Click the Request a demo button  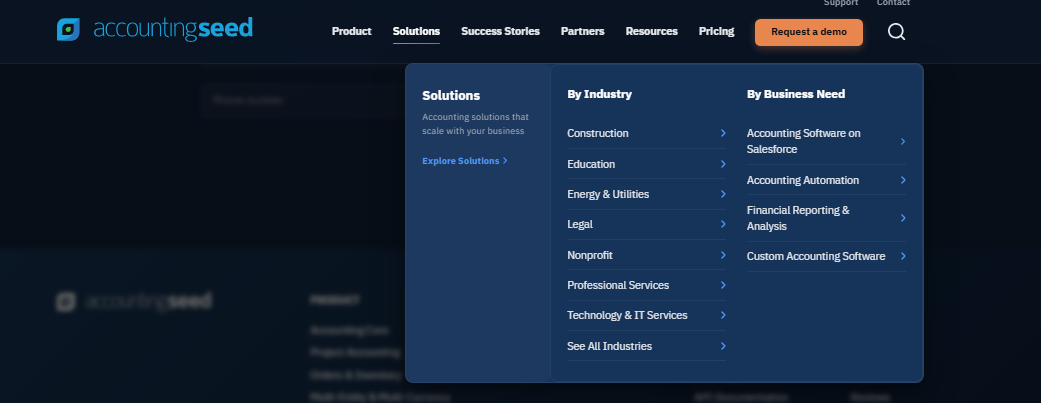coord(809,32)
